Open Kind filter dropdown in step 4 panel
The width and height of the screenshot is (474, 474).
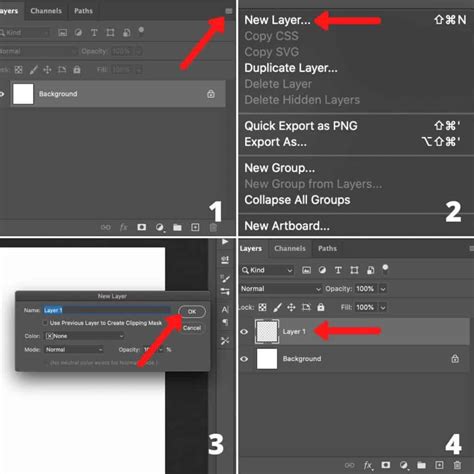point(268,270)
